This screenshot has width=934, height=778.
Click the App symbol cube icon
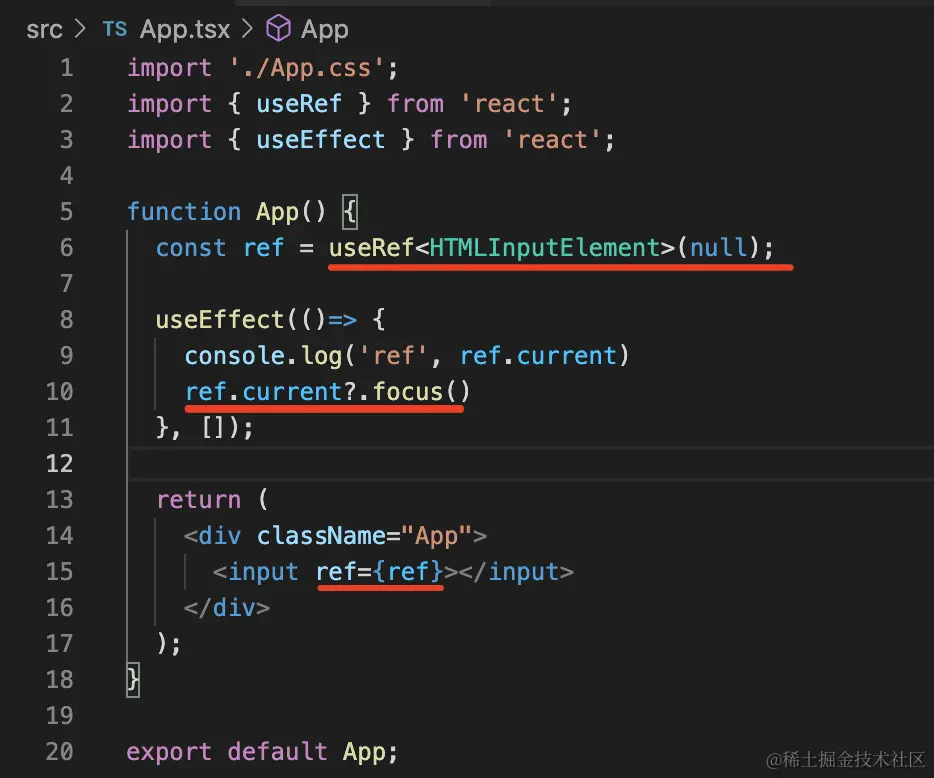click(278, 29)
